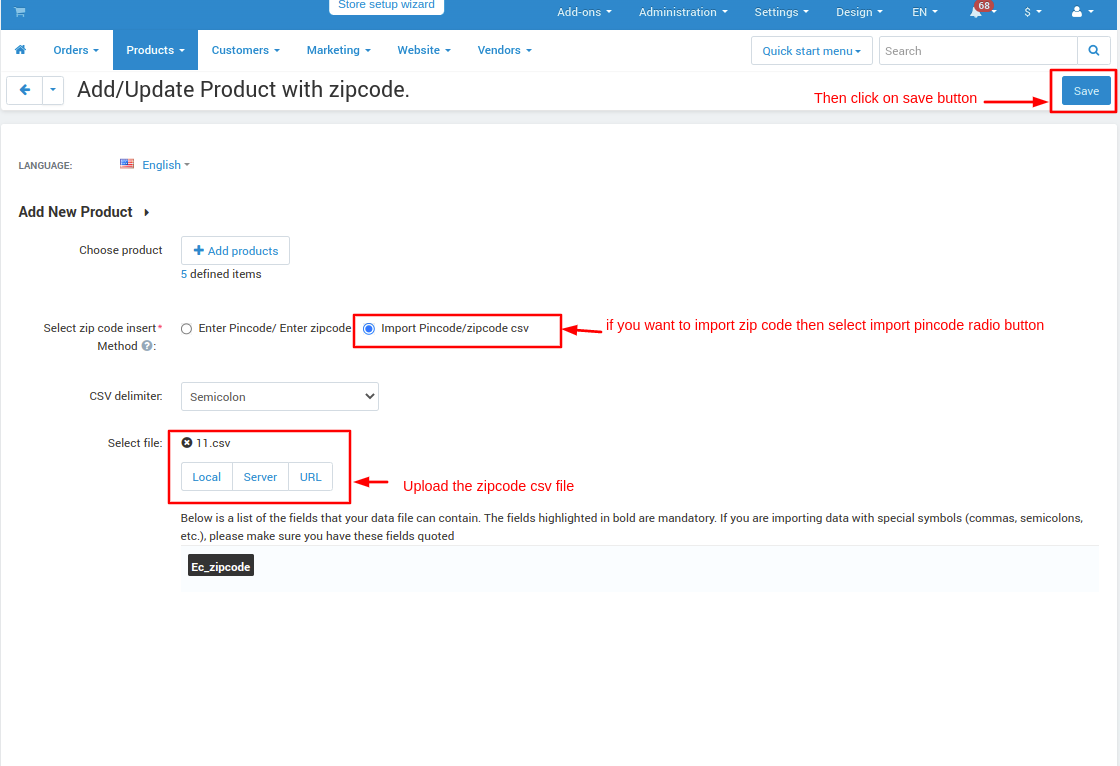Screen dimensions: 1120x766
Task: Open the CSV delimiter Semicolon dropdown
Action: [x=279, y=397]
